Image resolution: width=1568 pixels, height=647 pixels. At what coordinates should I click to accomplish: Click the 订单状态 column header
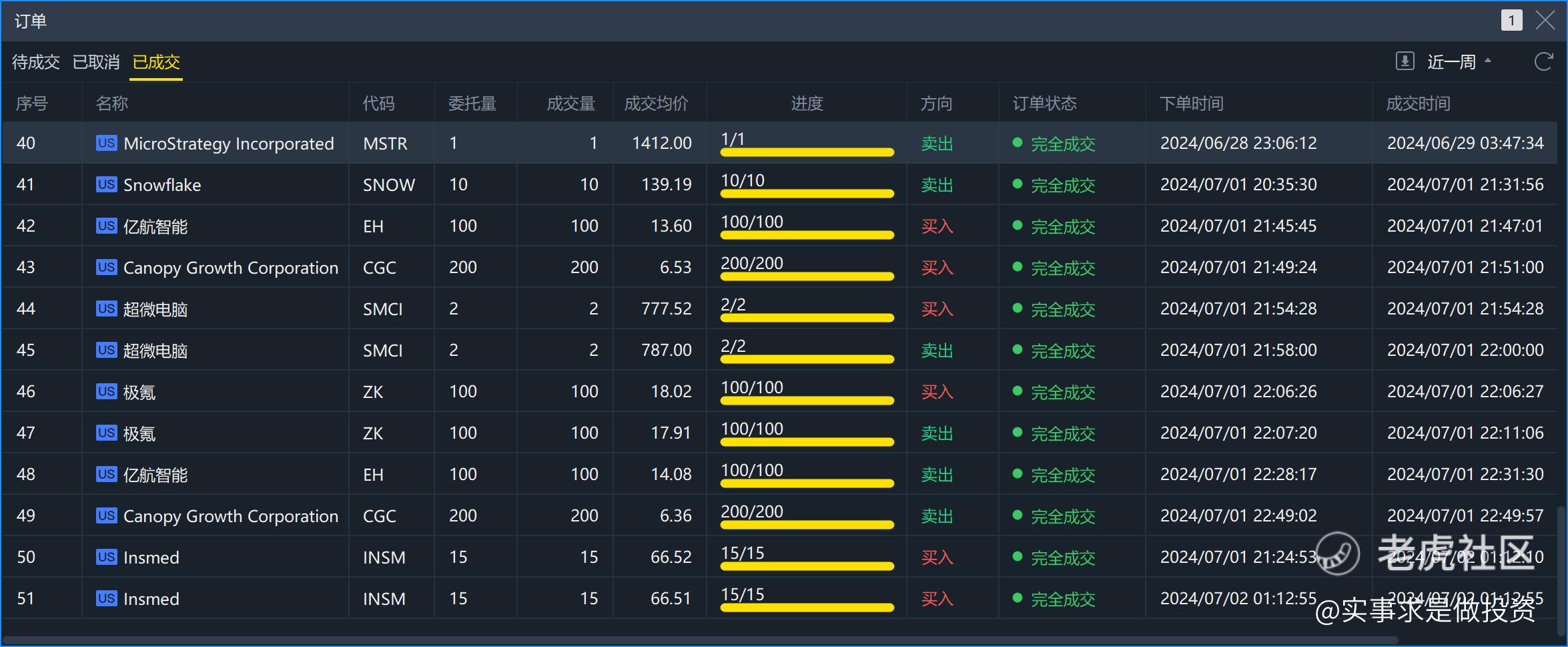(x=1045, y=103)
